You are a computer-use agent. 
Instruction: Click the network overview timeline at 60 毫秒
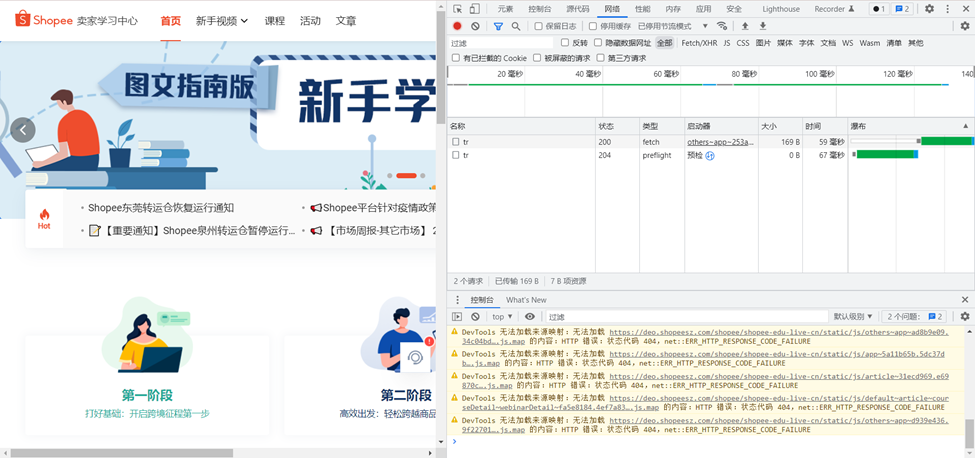click(666, 74)
